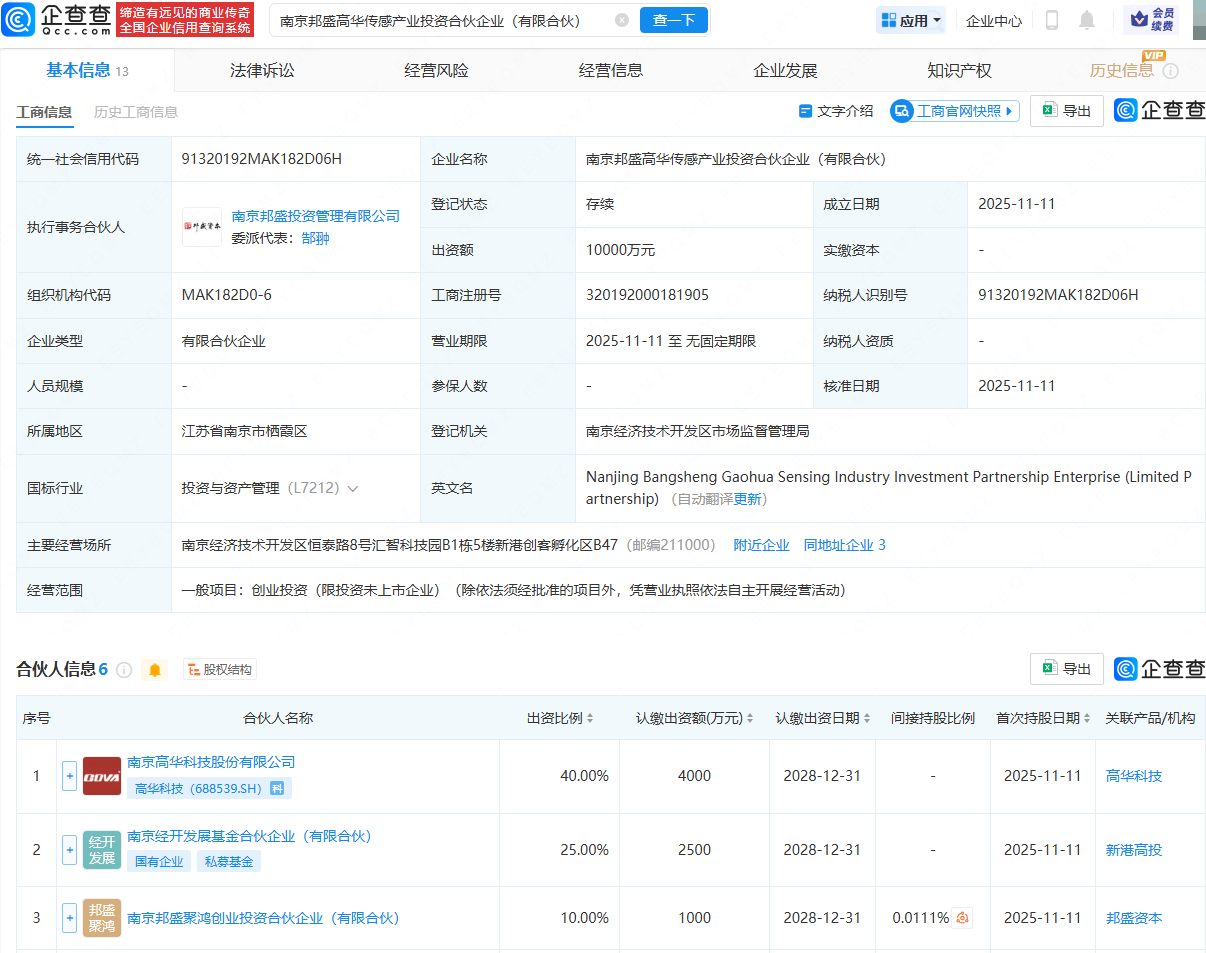Click the indirect shareholding icon beside 0.0111%

tap(962, 918)
